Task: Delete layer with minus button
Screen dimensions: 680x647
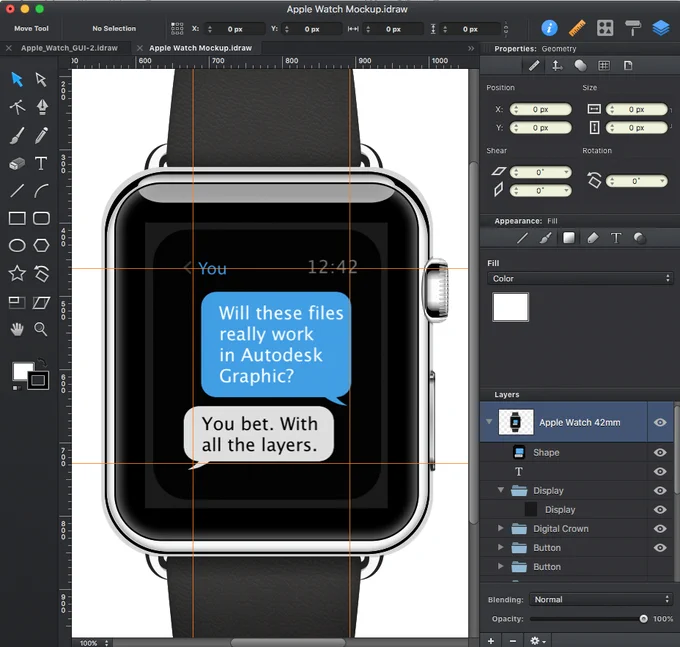Action: click(x=513, y=640)
